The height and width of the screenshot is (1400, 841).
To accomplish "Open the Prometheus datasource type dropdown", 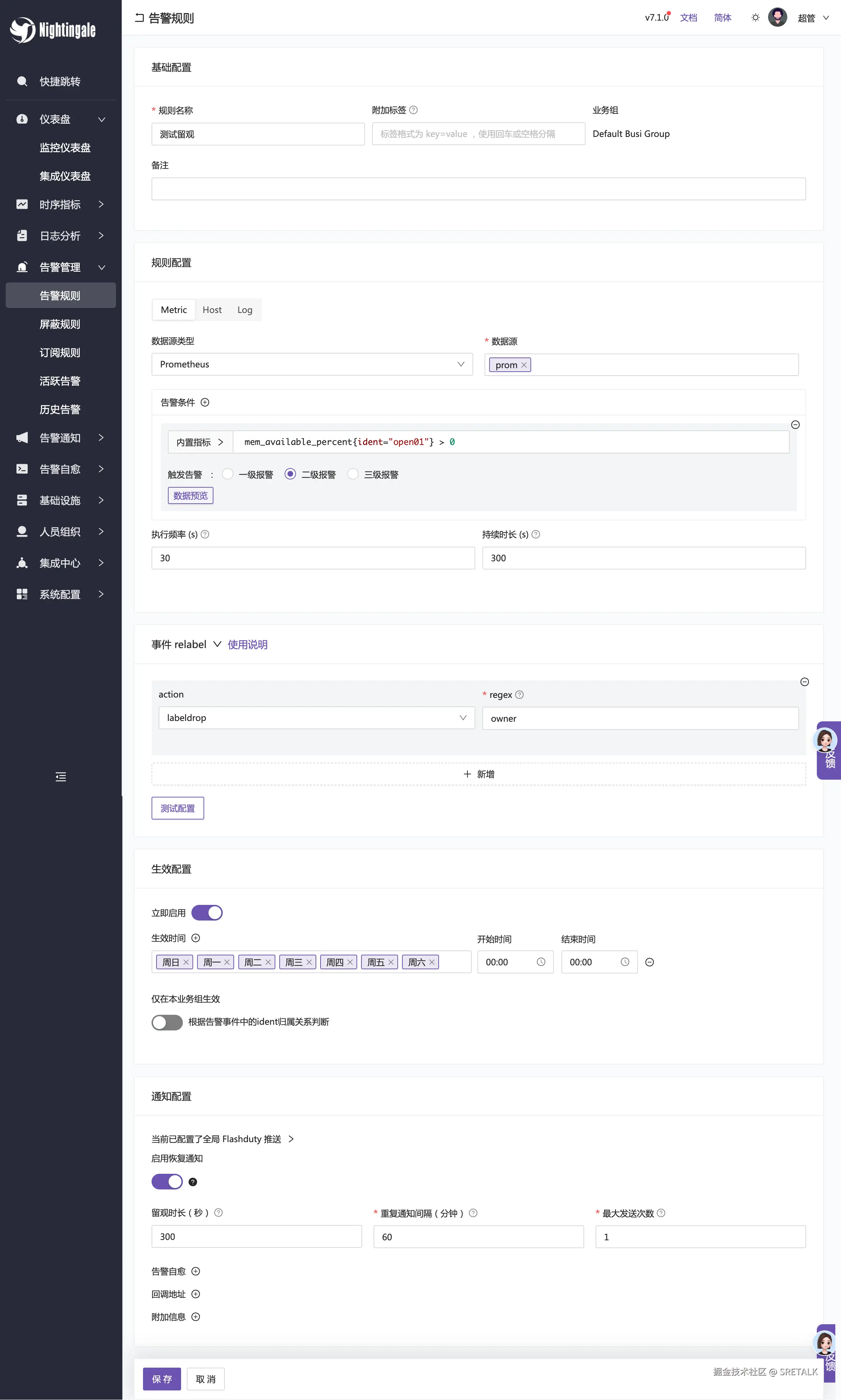I will (312, 364).
